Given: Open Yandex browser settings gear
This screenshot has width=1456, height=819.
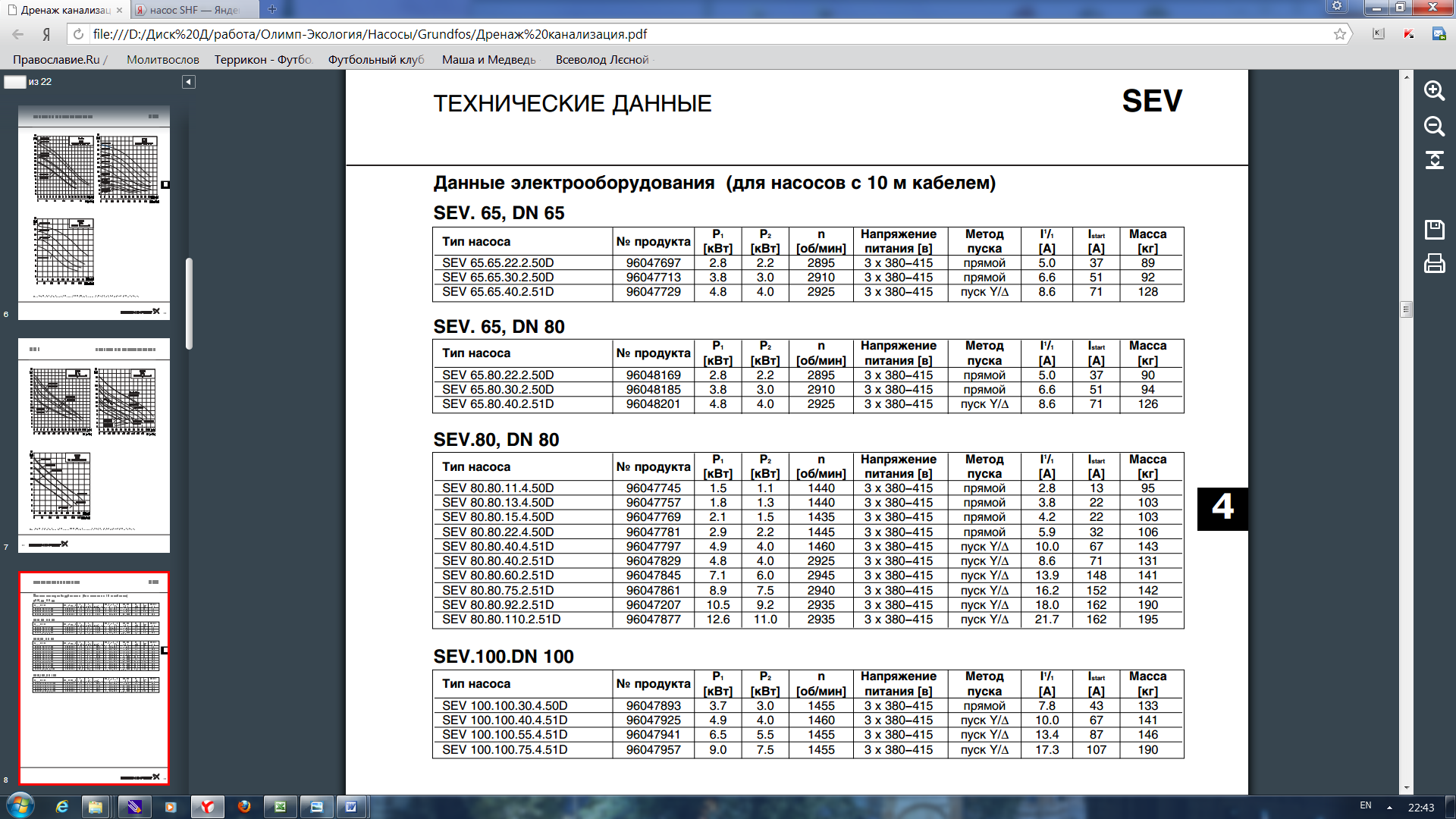Looking at the screenshot, I should (1337, 7).
